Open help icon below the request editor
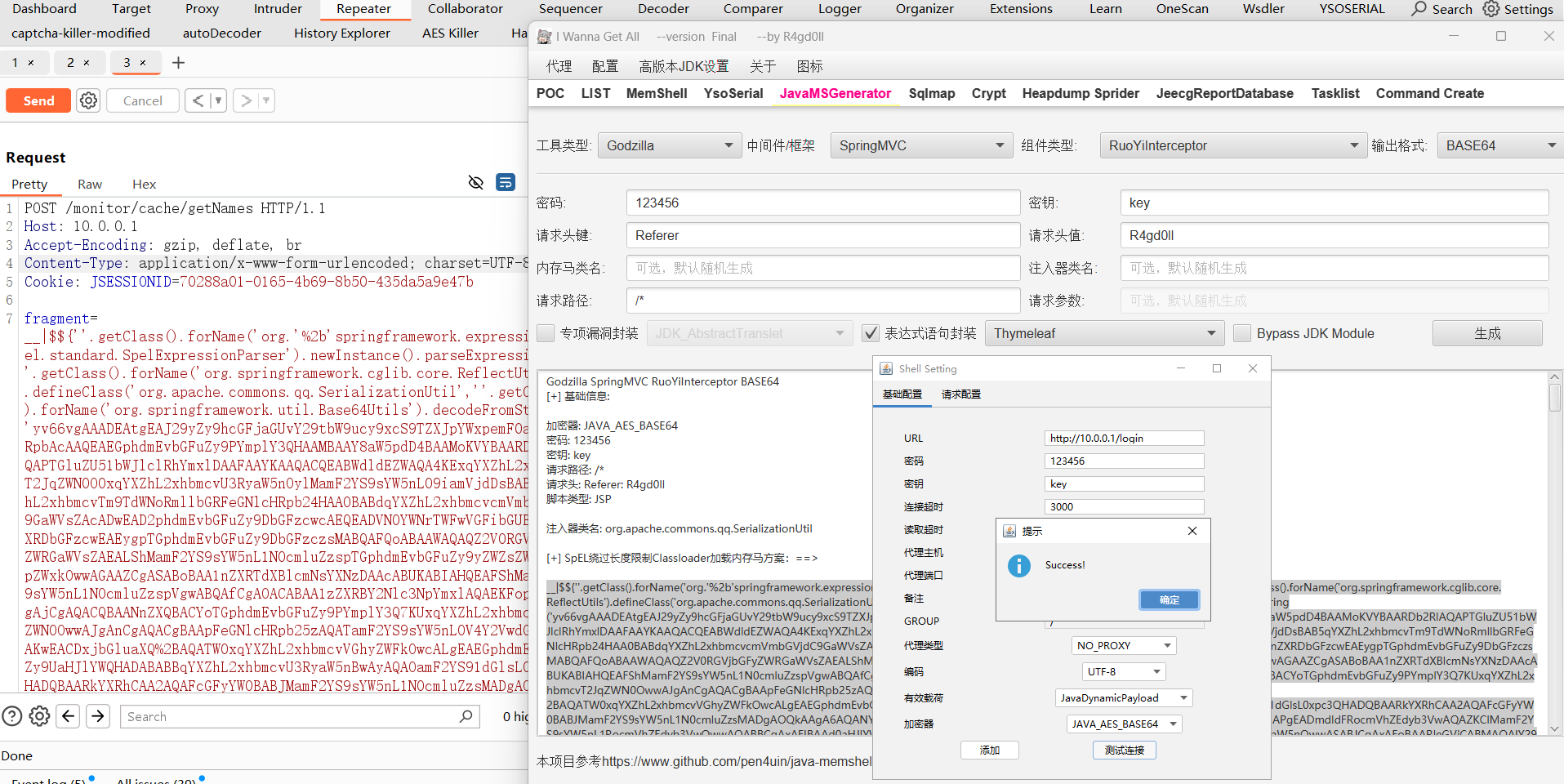 tap(12, 716)
